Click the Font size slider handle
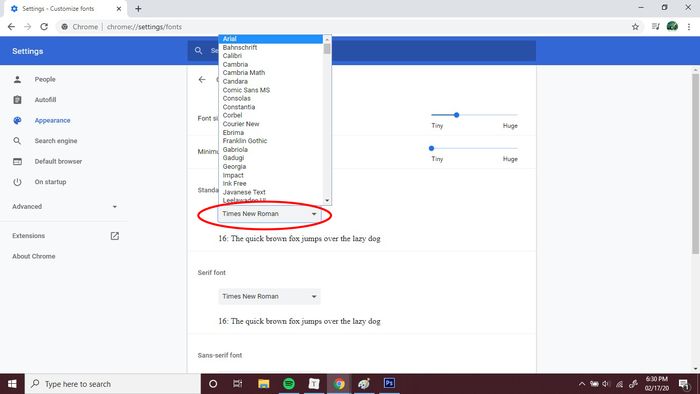The height and width of the screenshot is (394, 700). click(x=457, y=115)
